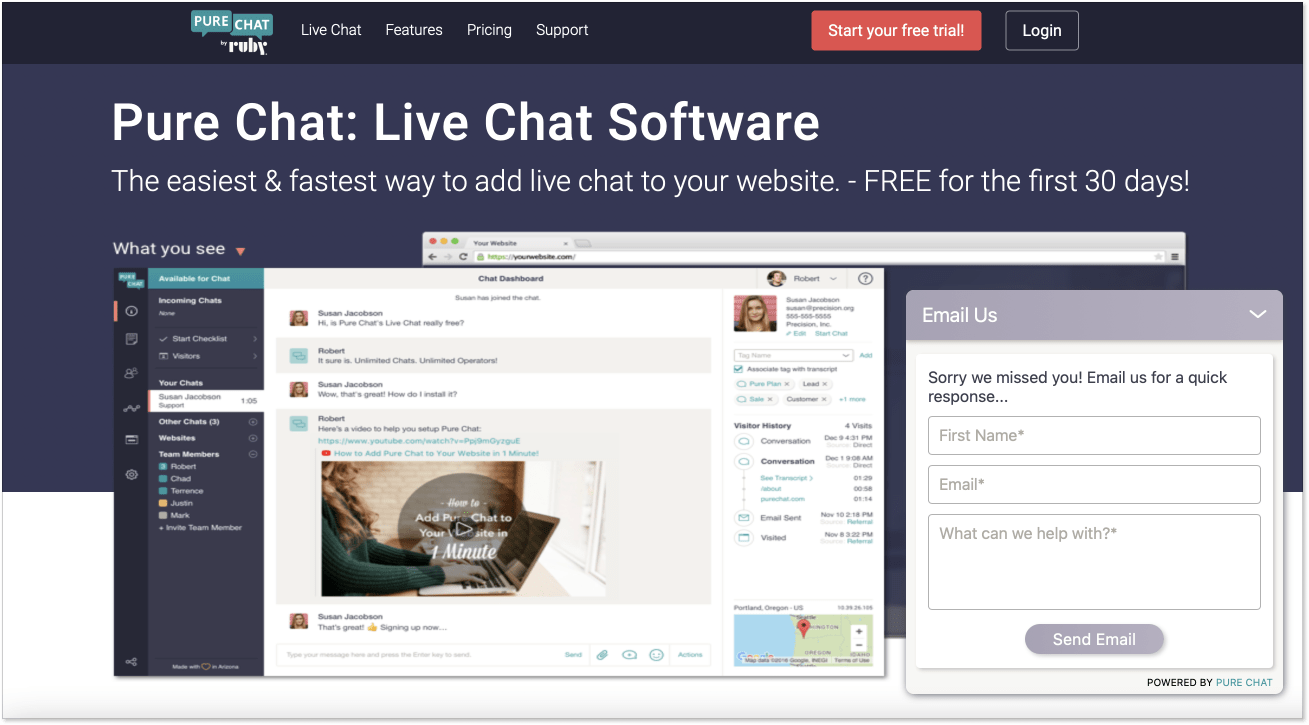Zoom out on the map with minus
The image size is (1309, 725).
(x=858, y=646)
